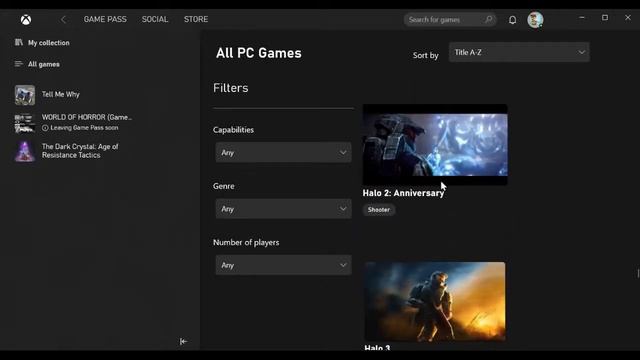Close the Xbox app window
640x360 pixels.
point(628,18)
